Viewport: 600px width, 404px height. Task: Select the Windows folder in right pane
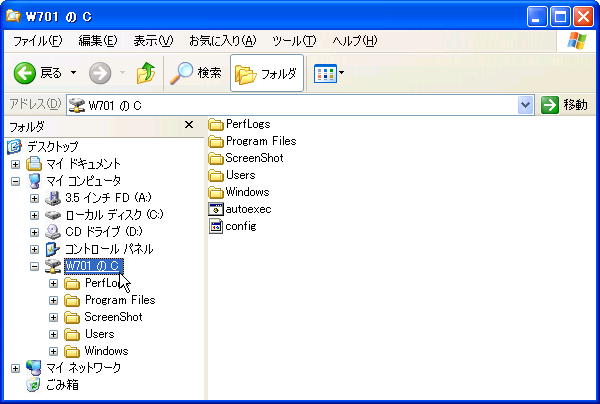coord(215,192)
